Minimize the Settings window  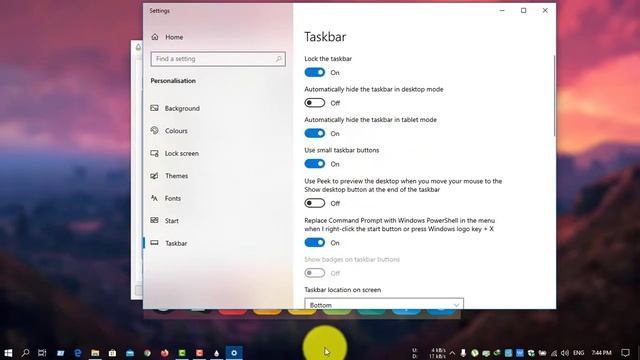(502, 11)
